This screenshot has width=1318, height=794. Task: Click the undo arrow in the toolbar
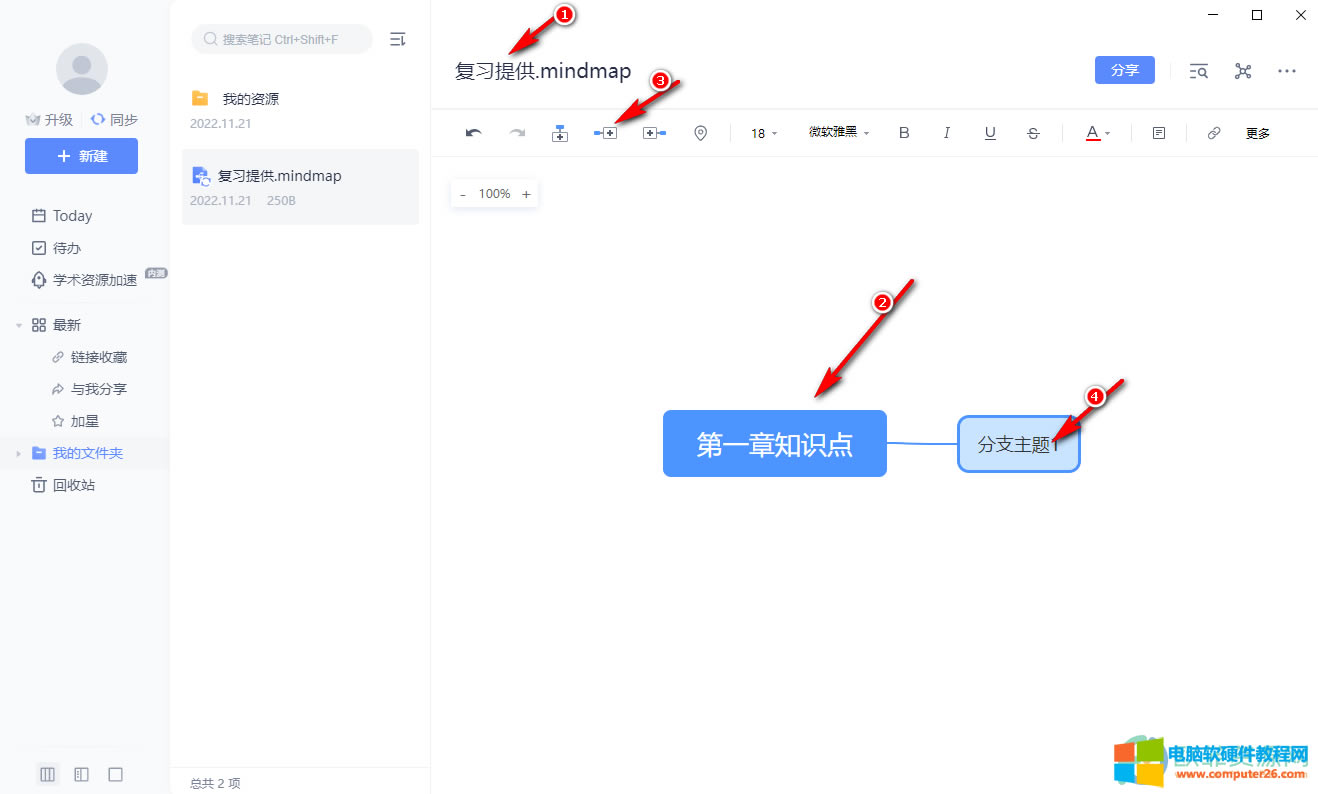[474, 133]
